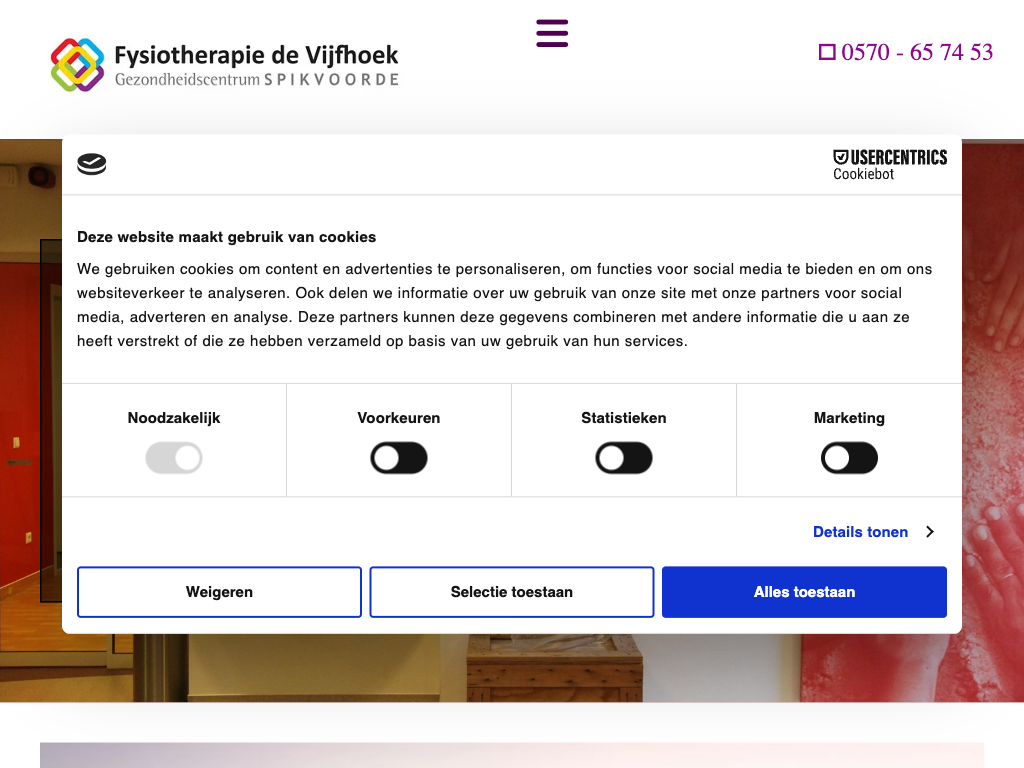This screenshot has width=1024, height=768.
Task: Click the Cookiebot oval logo icon
Action: [x=91, y=165]
